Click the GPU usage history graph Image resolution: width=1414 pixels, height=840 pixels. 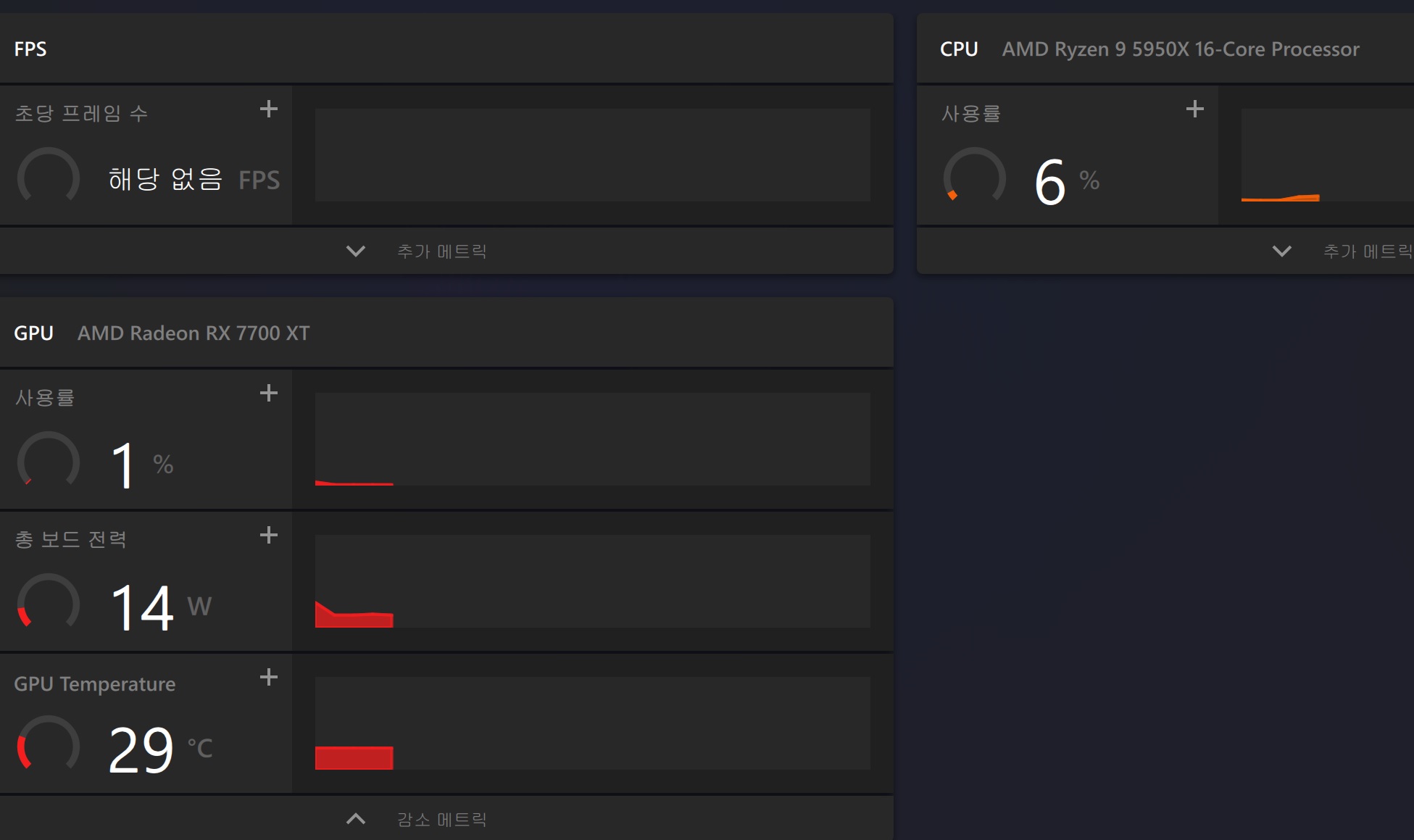tap(593, 439)
